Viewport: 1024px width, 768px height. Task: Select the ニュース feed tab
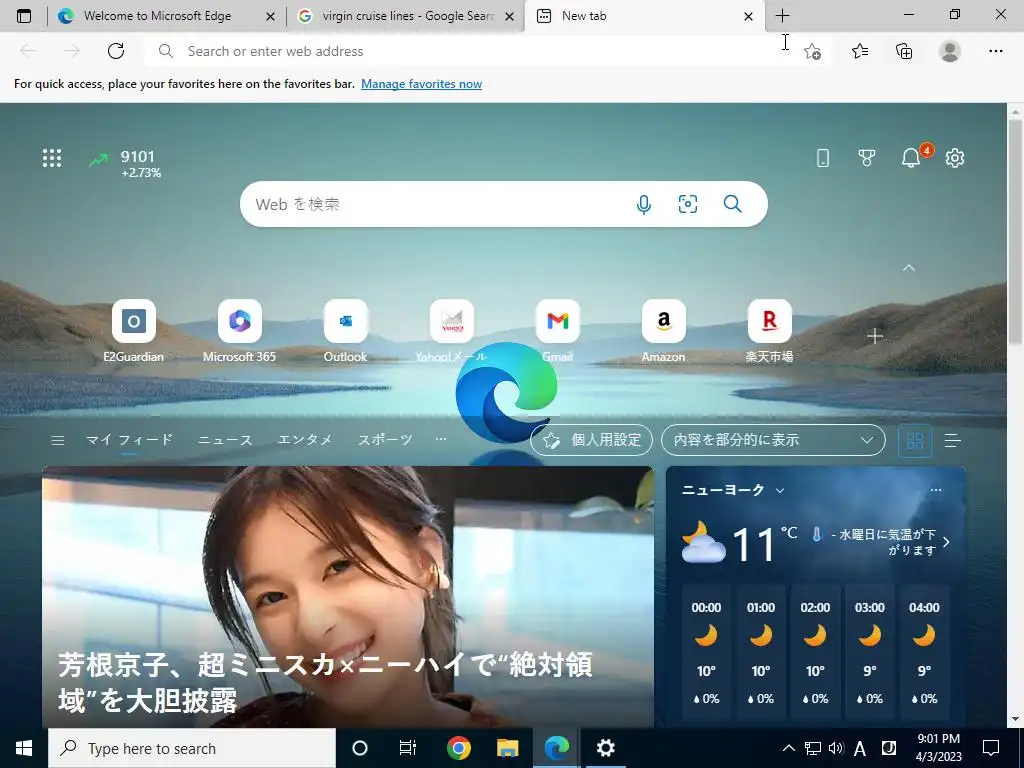click(225, 440)
